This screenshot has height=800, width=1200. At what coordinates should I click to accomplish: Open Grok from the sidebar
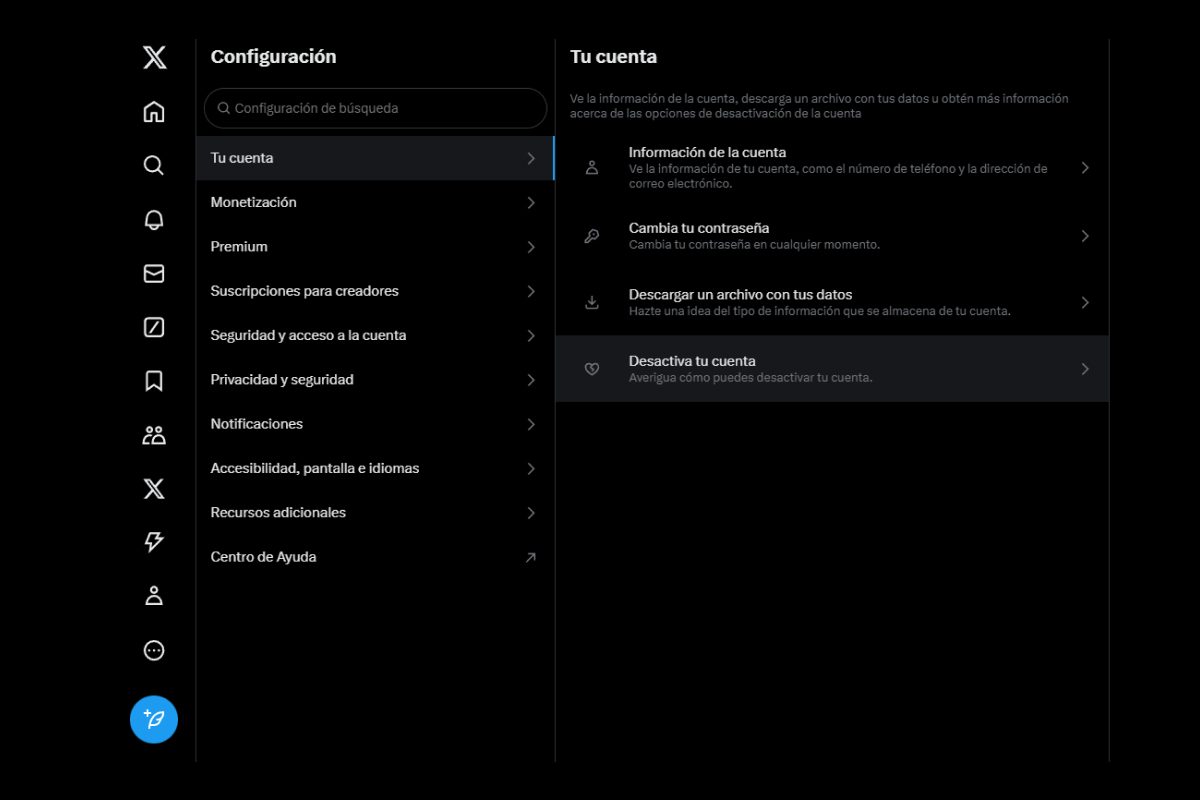[153, 327]
